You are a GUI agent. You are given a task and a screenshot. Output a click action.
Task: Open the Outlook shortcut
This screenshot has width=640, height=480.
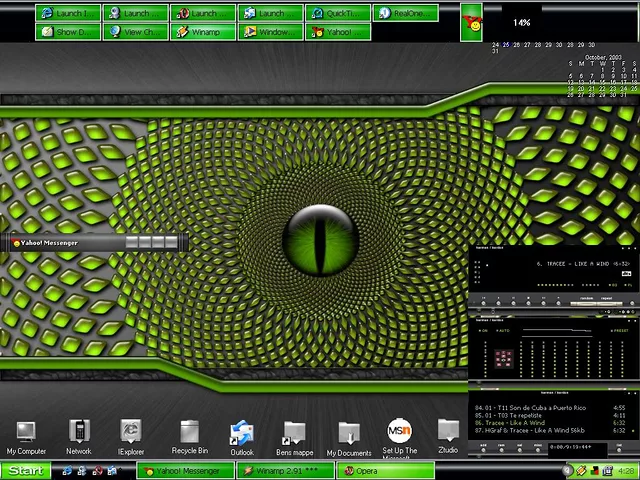[x=242, y=433]
